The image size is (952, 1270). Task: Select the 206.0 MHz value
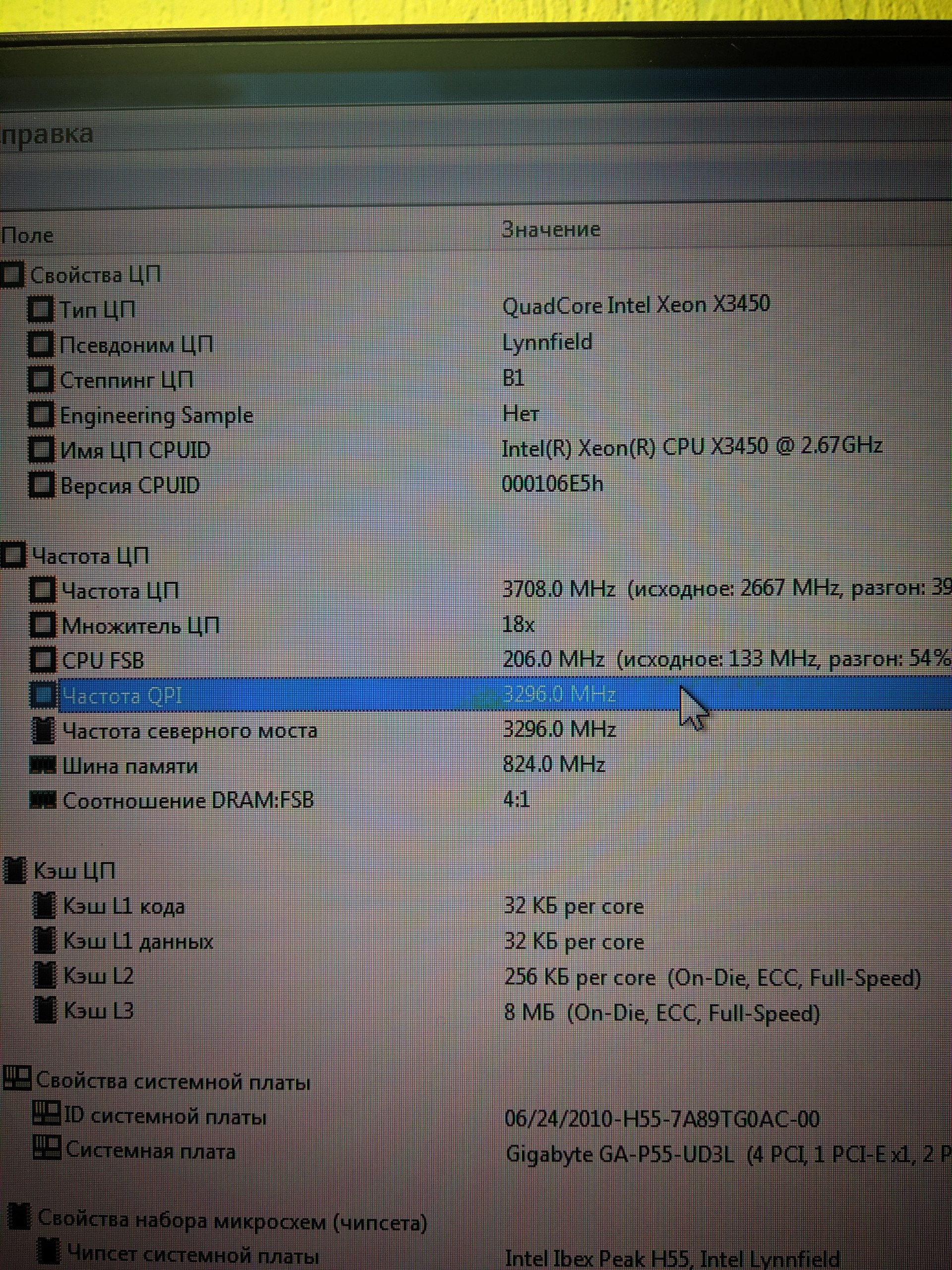[554, 659]
